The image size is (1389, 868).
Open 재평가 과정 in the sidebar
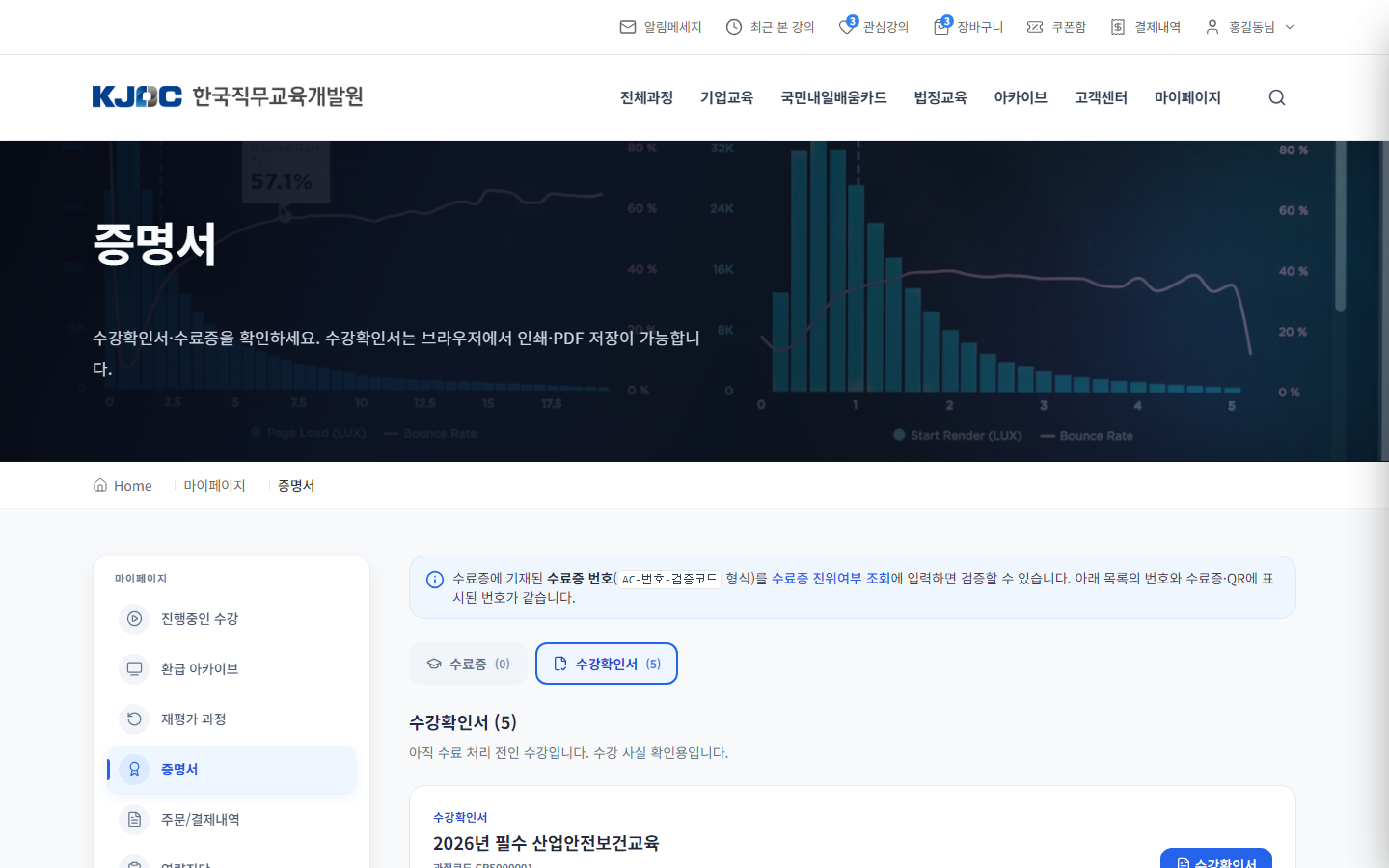coord(231,719)
